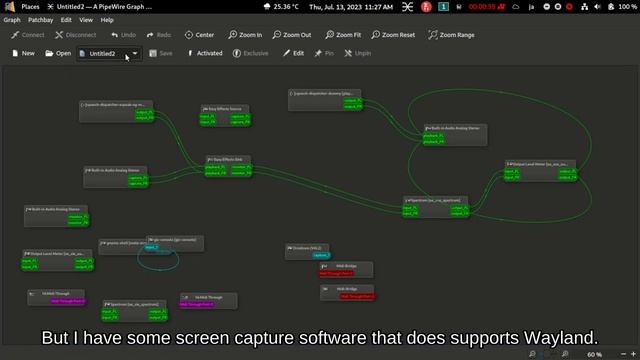The height and width of the screenshot is (360, 640).
Task: Open the Help menu
Action: [x=107, y=20]
